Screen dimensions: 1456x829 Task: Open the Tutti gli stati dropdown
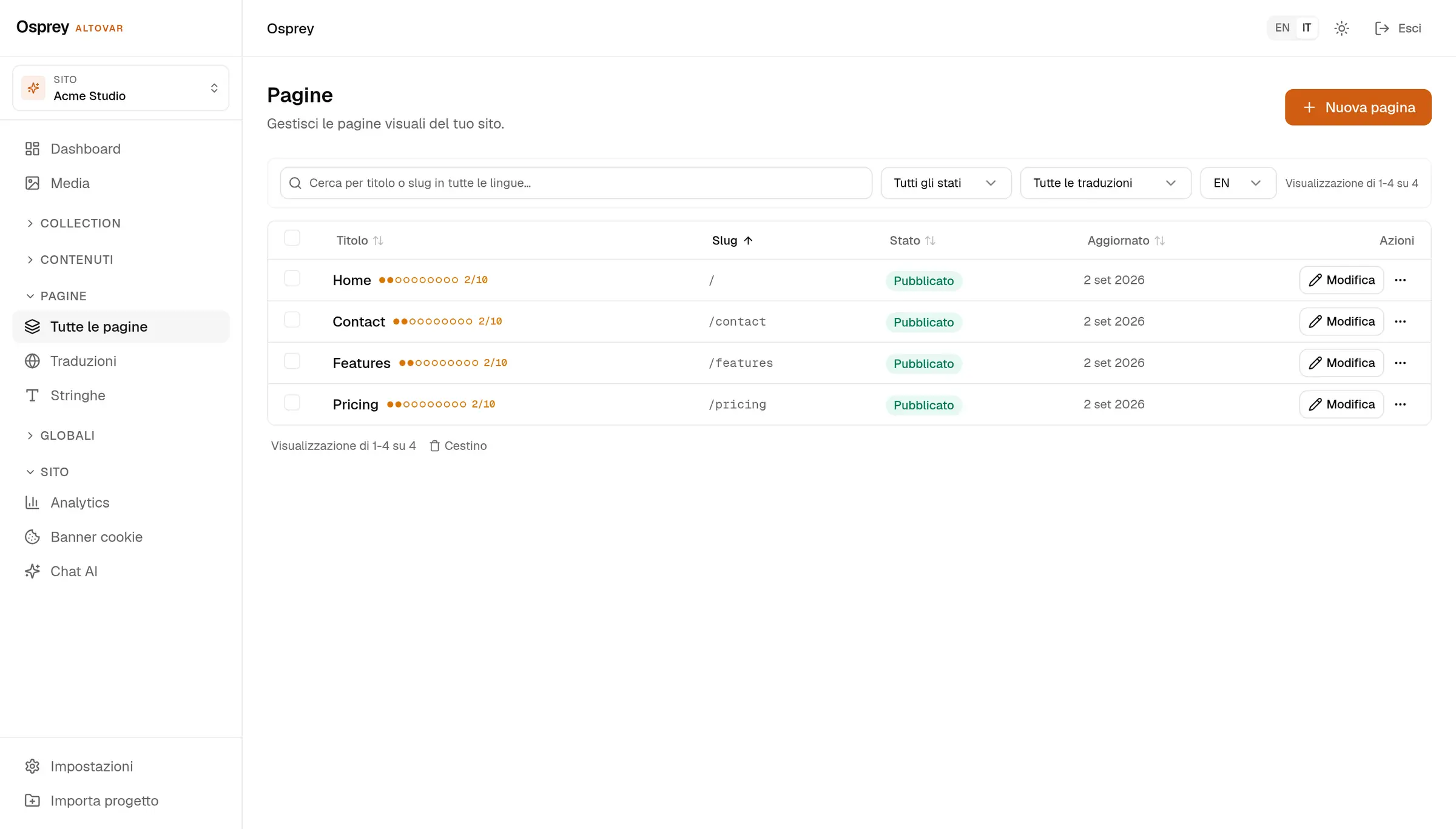click(946, 183)
